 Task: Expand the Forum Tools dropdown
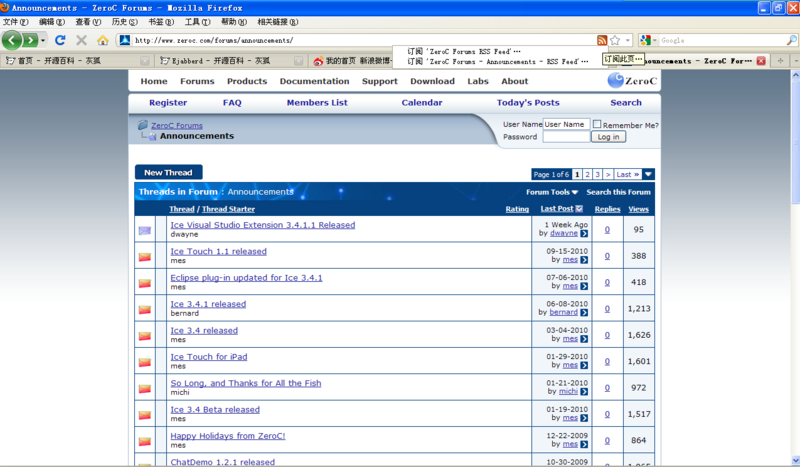(552, 192)
